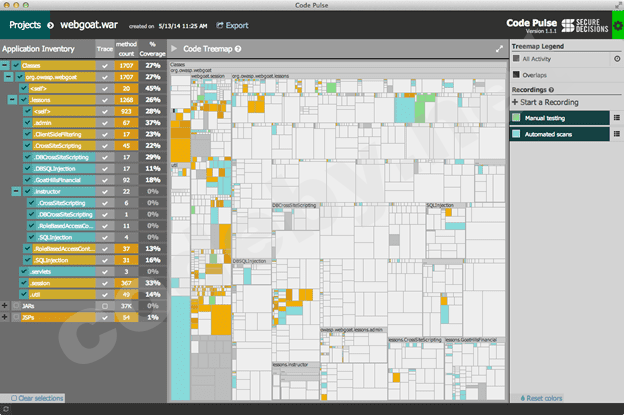
Task: Open the green settings gear icon
Action: coord(618,25)
